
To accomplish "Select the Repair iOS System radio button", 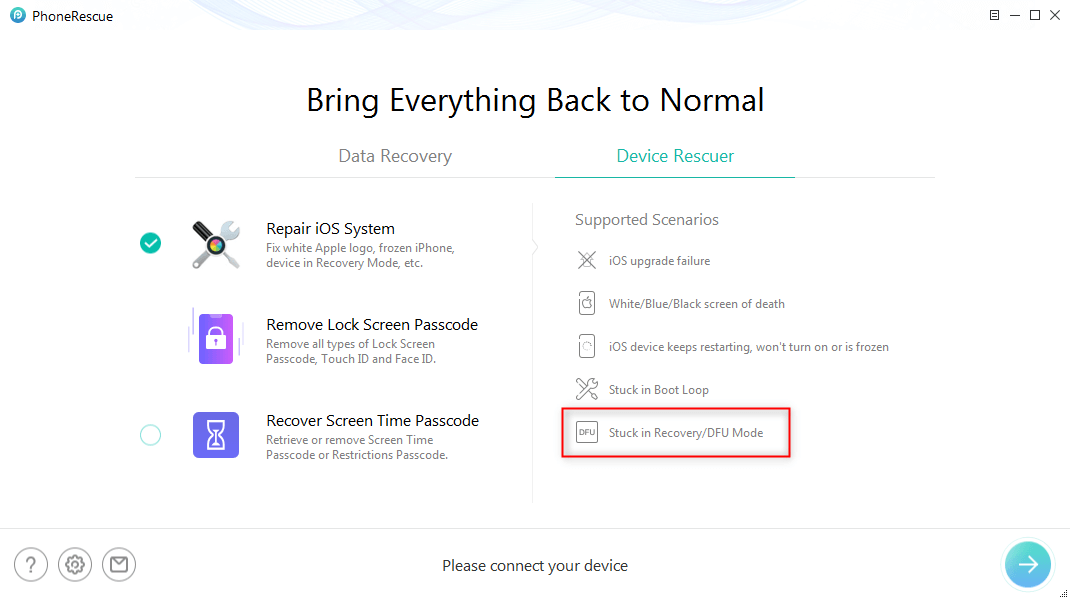I will [x=150, y=243].
